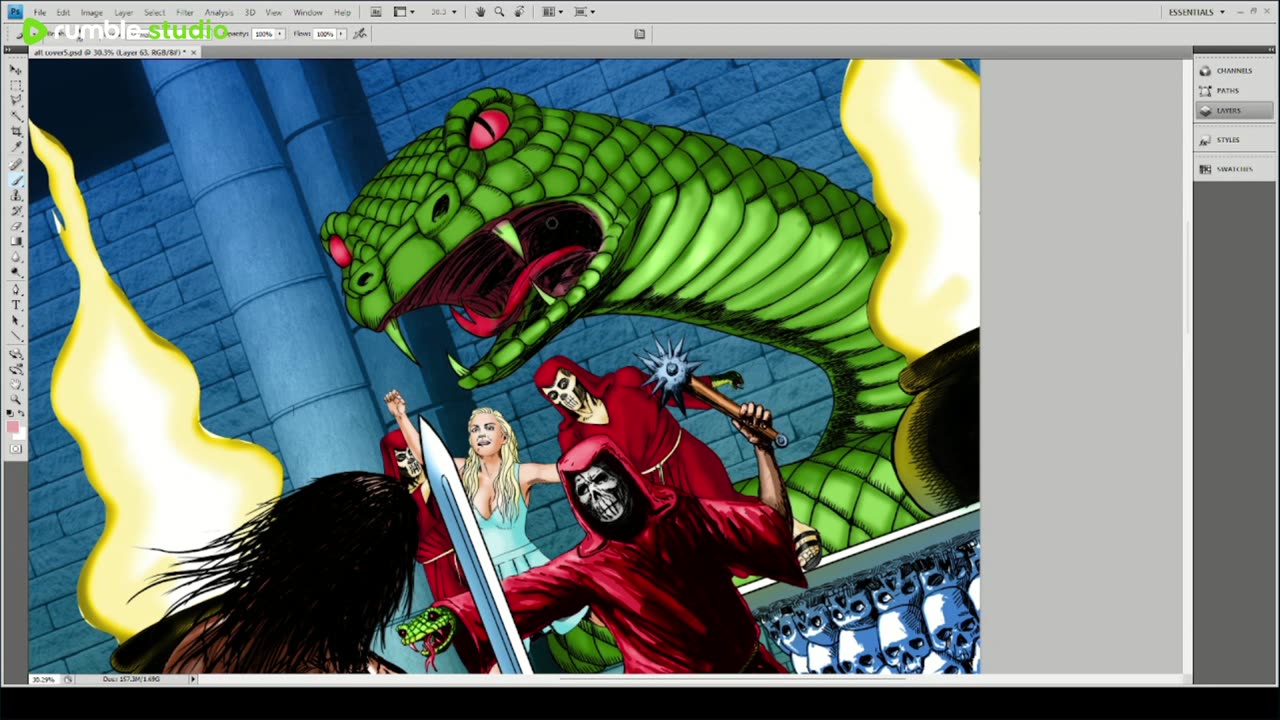Open the Essentials workspace switcher
The width and height of the screenshot is (1280, 720).
tap(1196, 12)
